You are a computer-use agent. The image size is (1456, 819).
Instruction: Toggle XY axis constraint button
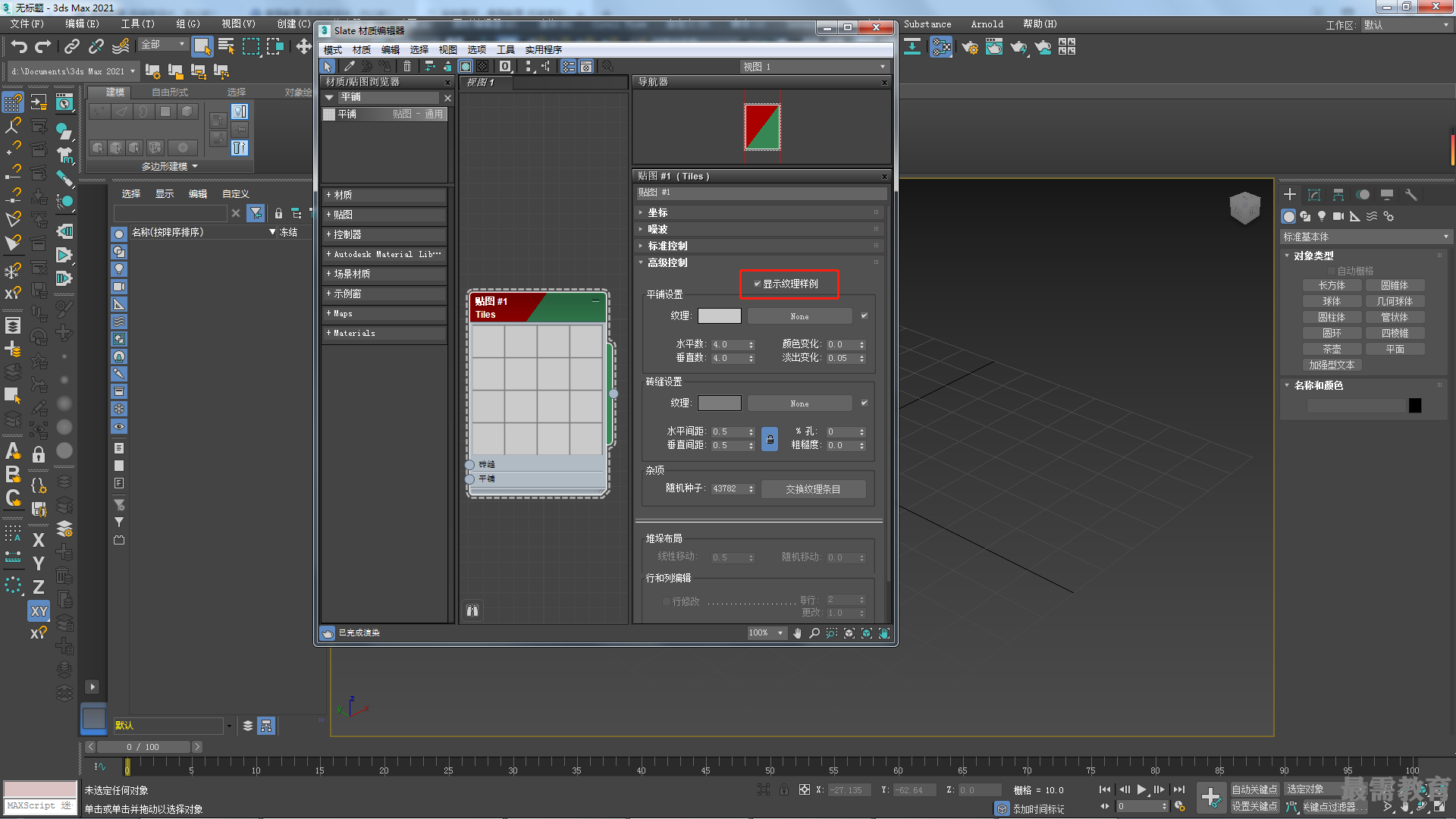point(39,611)
